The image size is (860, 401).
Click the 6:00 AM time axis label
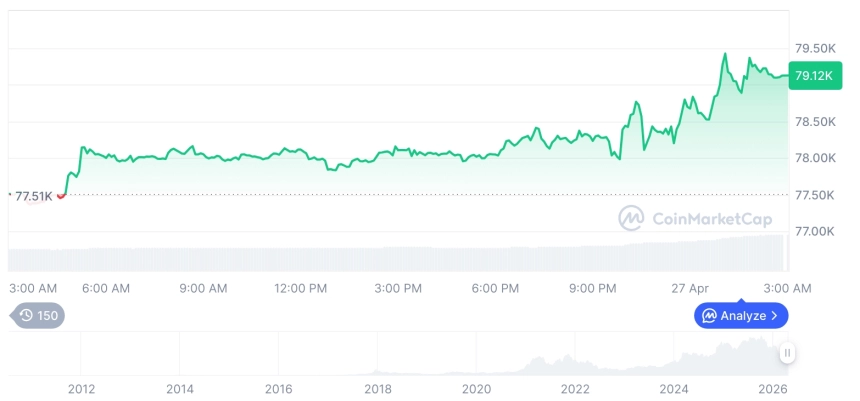click(106, 288)
